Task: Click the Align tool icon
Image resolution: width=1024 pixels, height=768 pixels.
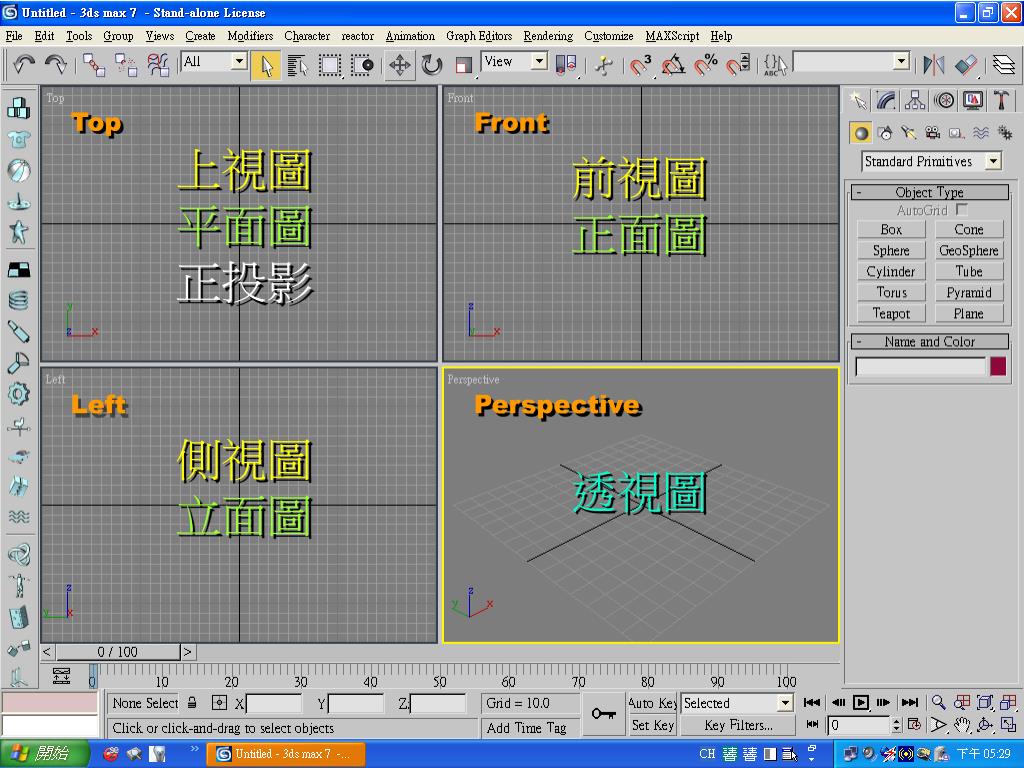Action: (x=966, y=65)
